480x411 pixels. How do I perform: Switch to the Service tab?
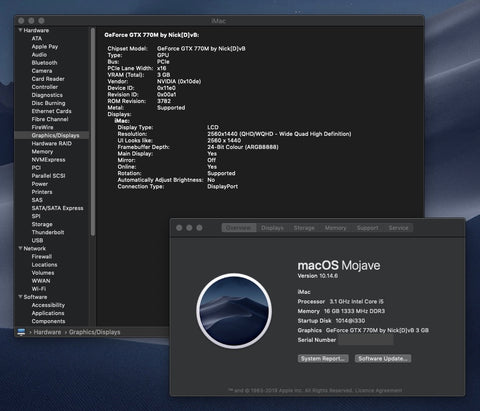(x=398, y=228)
